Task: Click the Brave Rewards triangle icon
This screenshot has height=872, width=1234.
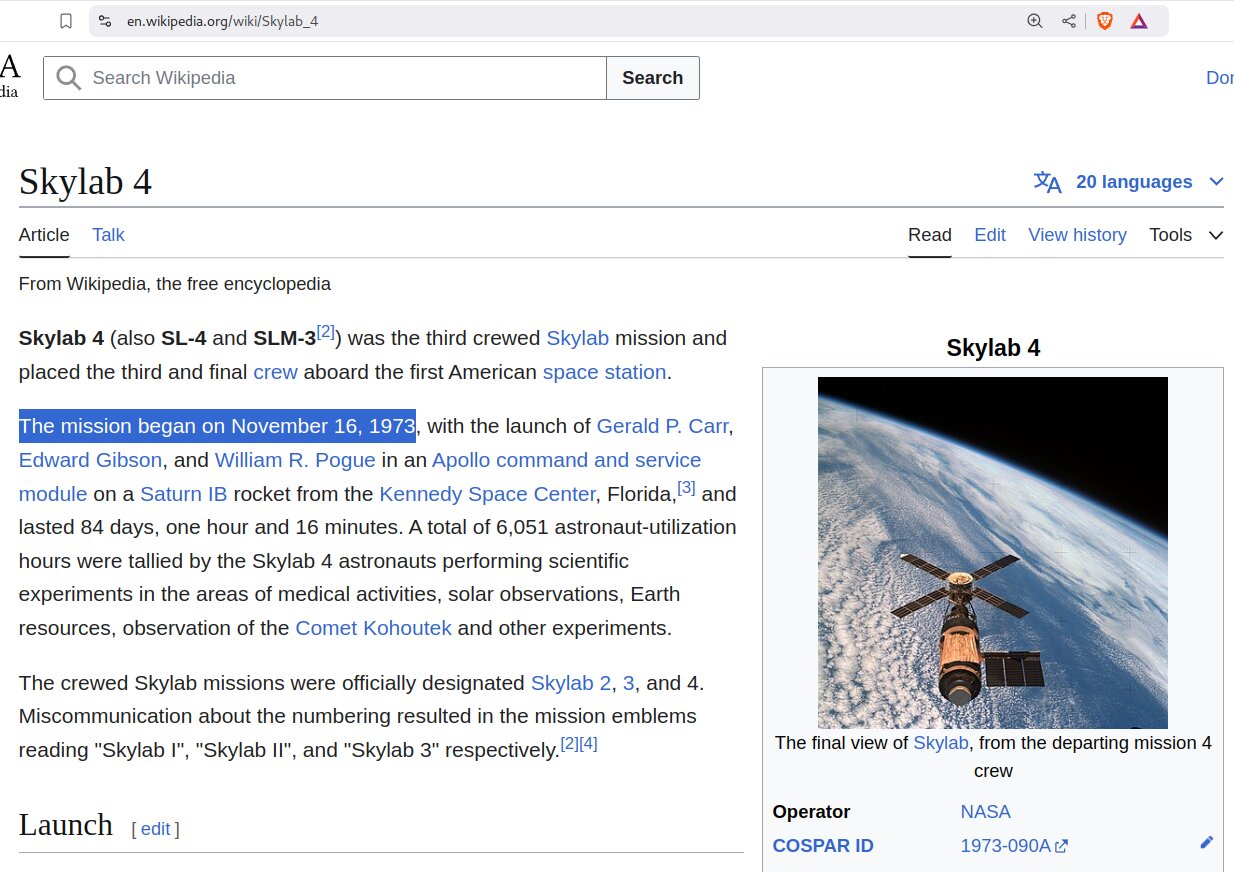Action: click(1139, 20)
